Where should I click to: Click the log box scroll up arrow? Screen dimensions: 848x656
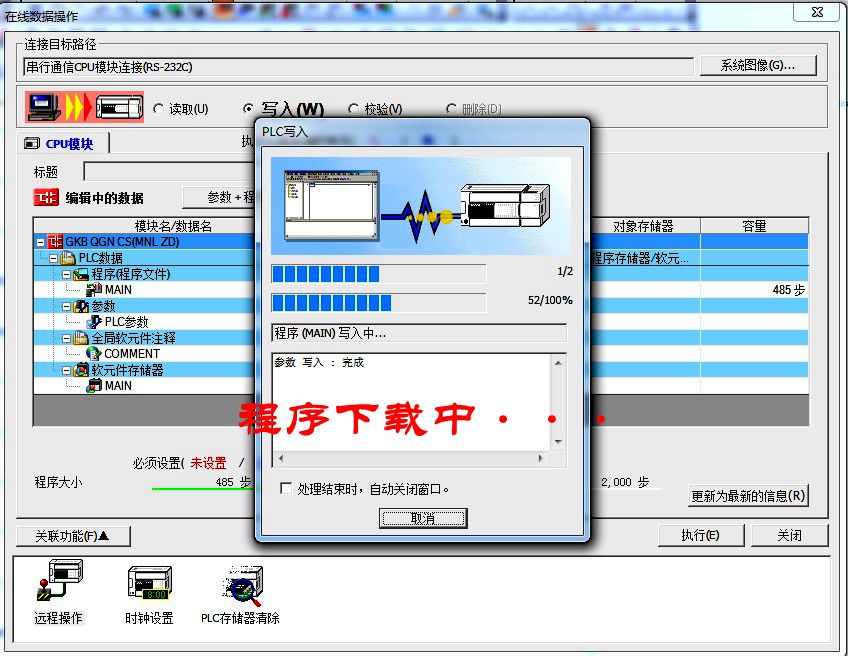tap(559, 363)
